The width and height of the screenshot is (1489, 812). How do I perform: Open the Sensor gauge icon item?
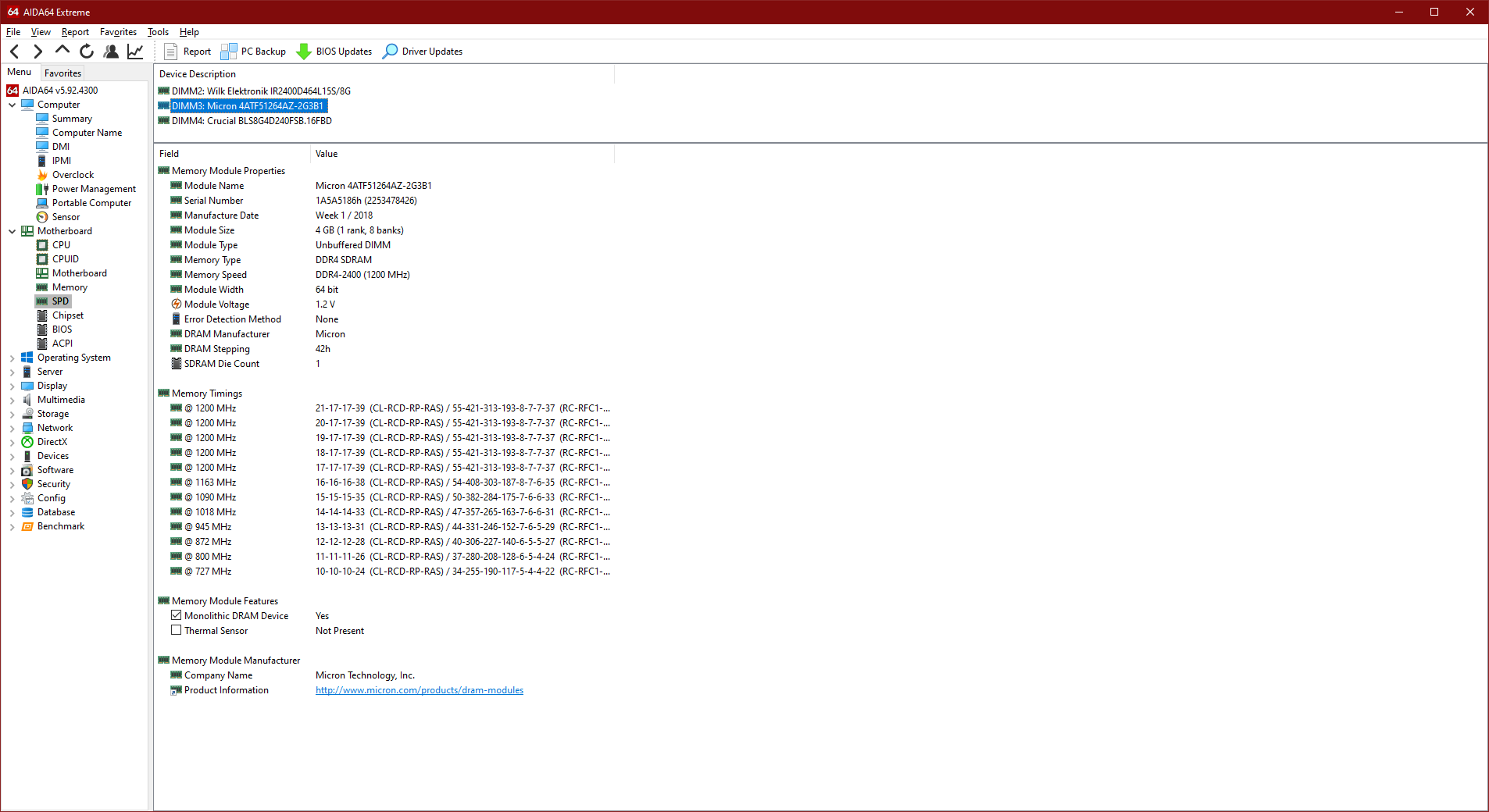pos(42,217)
